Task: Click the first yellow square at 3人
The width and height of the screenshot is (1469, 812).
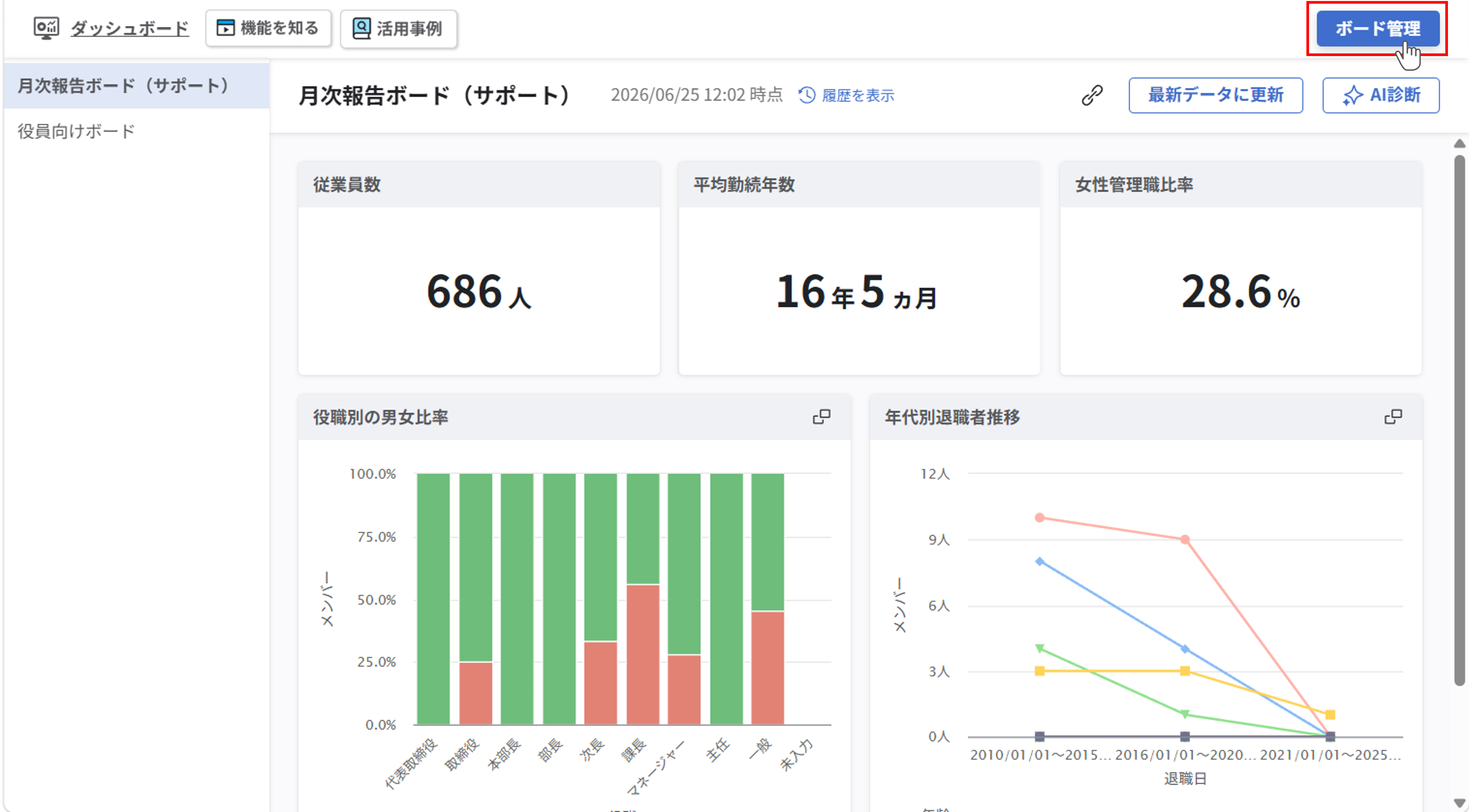Action: (x=1039, y=670)
